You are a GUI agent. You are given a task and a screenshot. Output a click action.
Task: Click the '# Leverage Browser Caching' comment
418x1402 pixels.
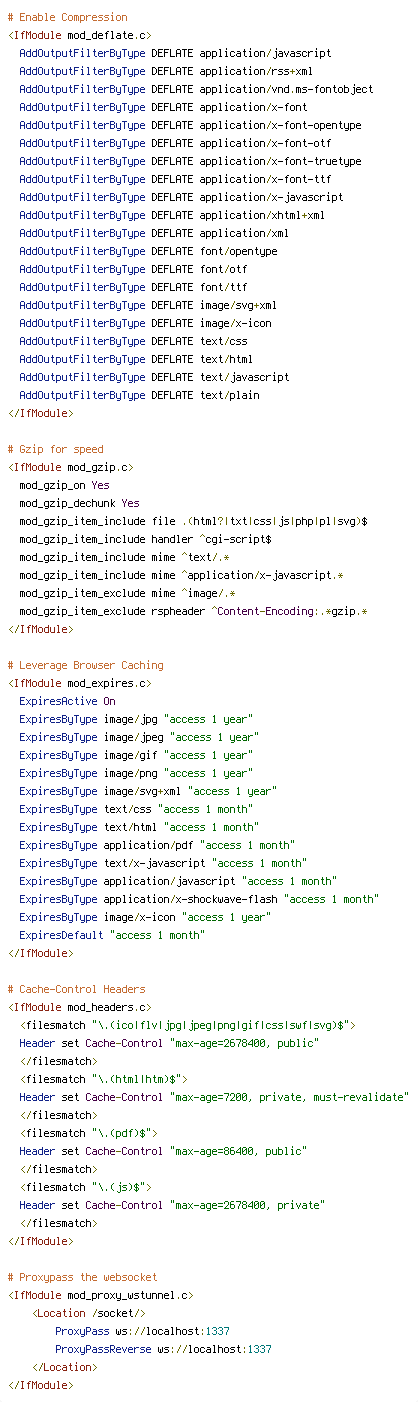(x=85, y=665)
